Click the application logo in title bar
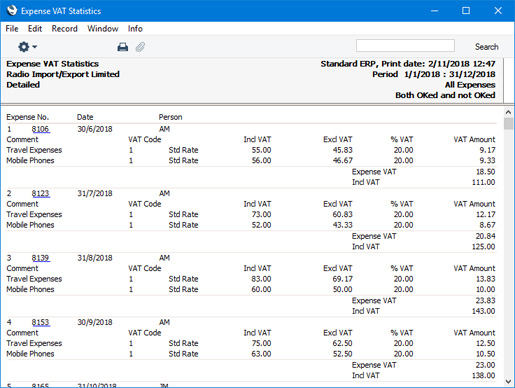 12,11
